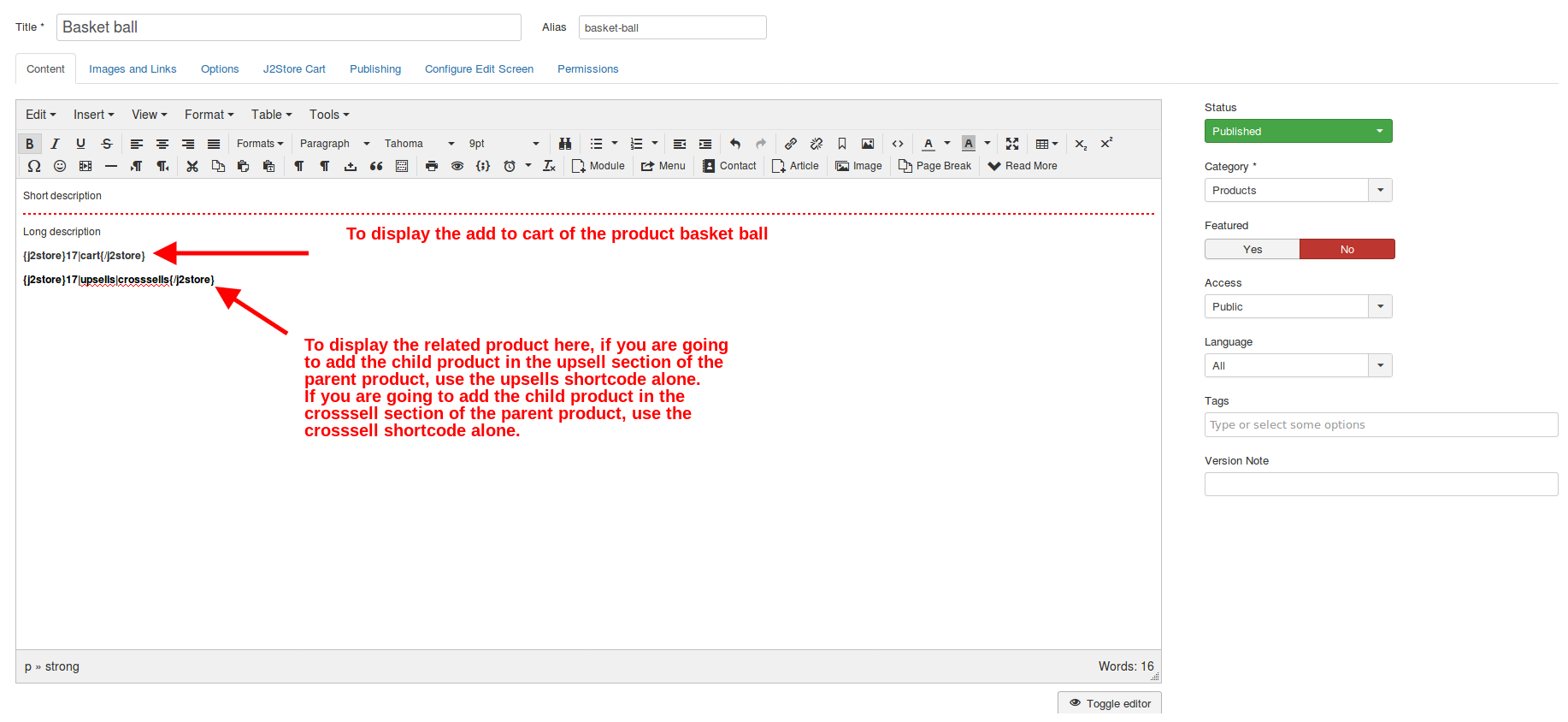Click the Read More button
Viewport: 1568px width, 722px height.
[x=1023, y=166]
